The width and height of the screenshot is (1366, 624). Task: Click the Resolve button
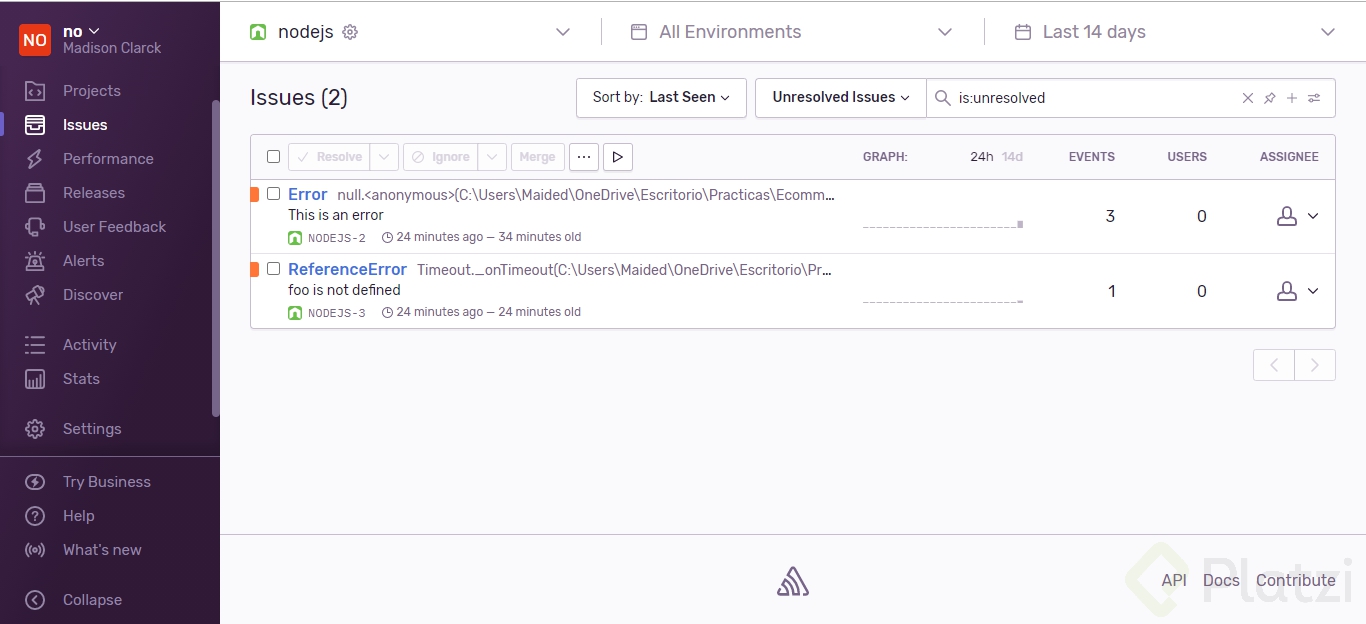tap(329, 157)
